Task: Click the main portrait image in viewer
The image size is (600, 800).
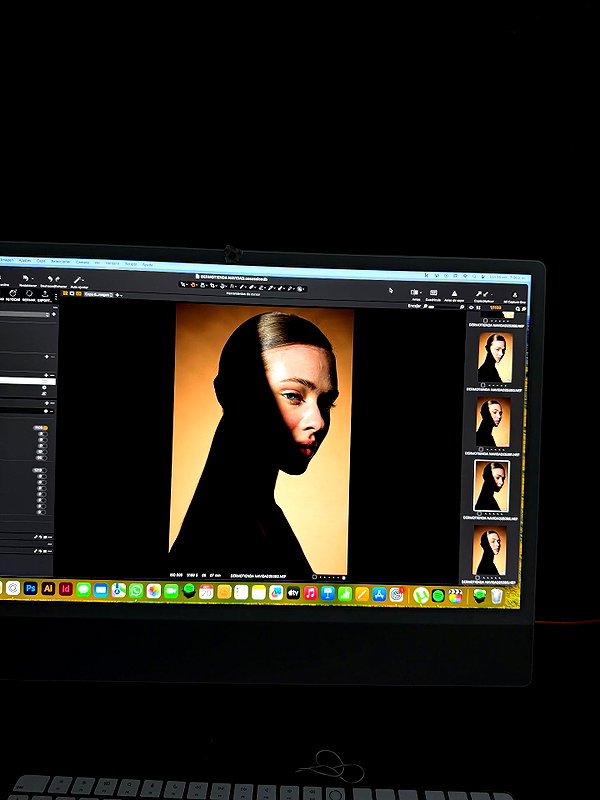Action: coord(261,439)
